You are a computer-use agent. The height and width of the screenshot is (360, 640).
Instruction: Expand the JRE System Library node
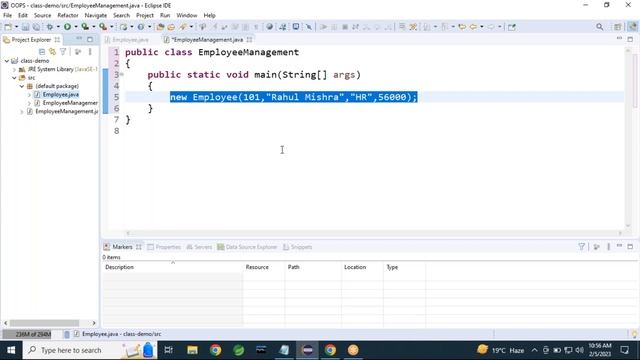[x=15, y=69]
